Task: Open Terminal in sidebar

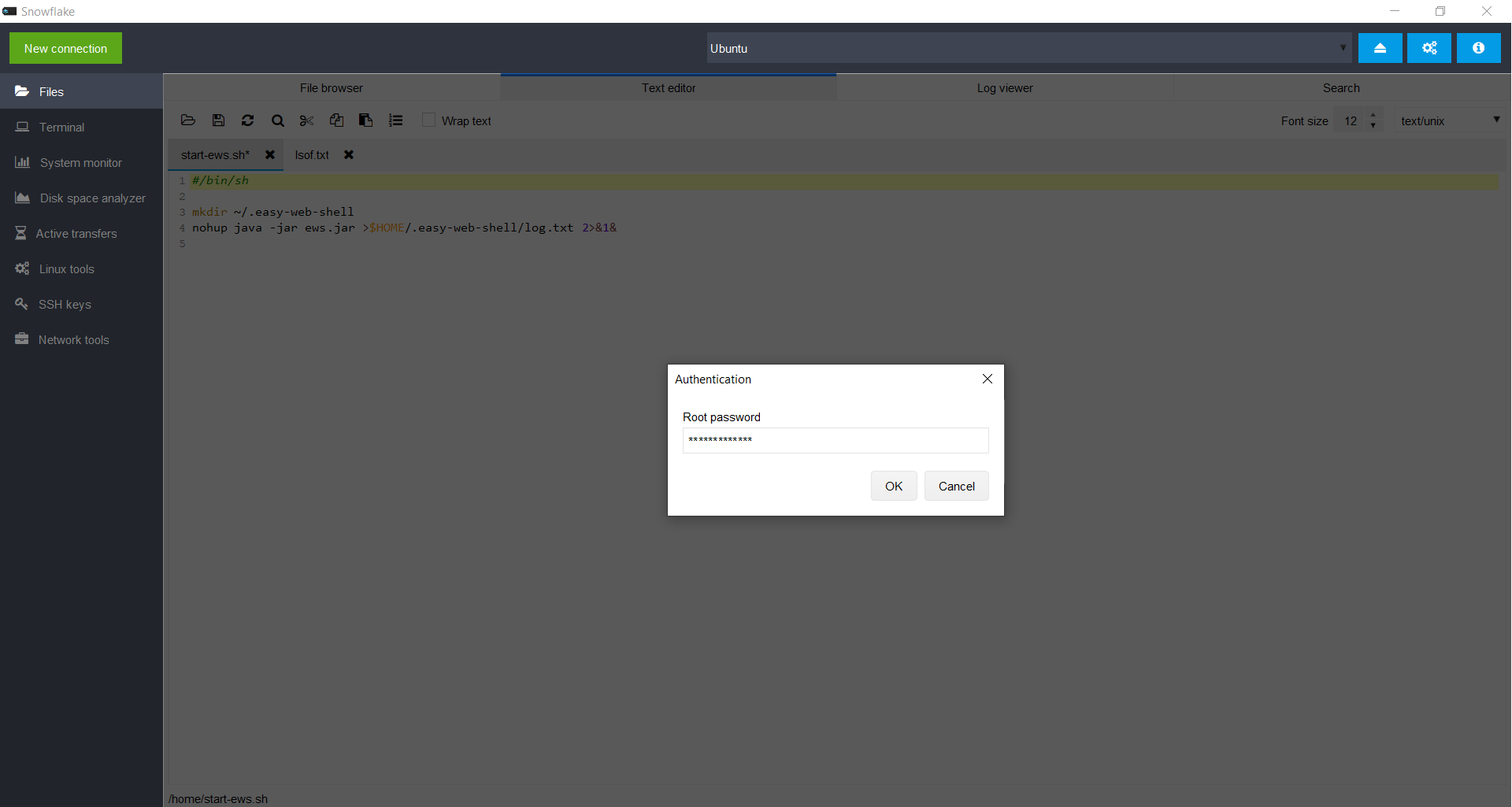Action: (81, 127)
